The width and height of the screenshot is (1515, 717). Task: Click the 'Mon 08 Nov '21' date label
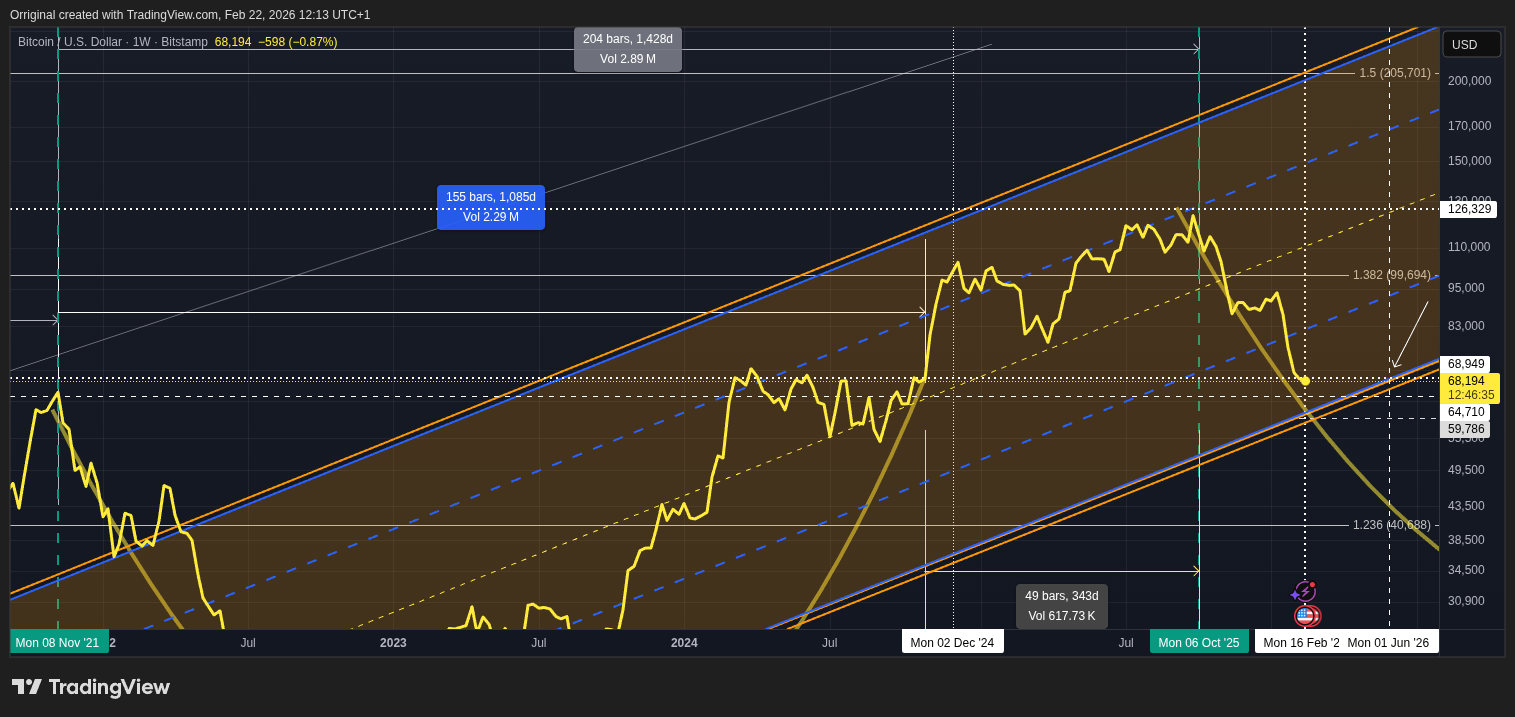(x=57, y=642)
